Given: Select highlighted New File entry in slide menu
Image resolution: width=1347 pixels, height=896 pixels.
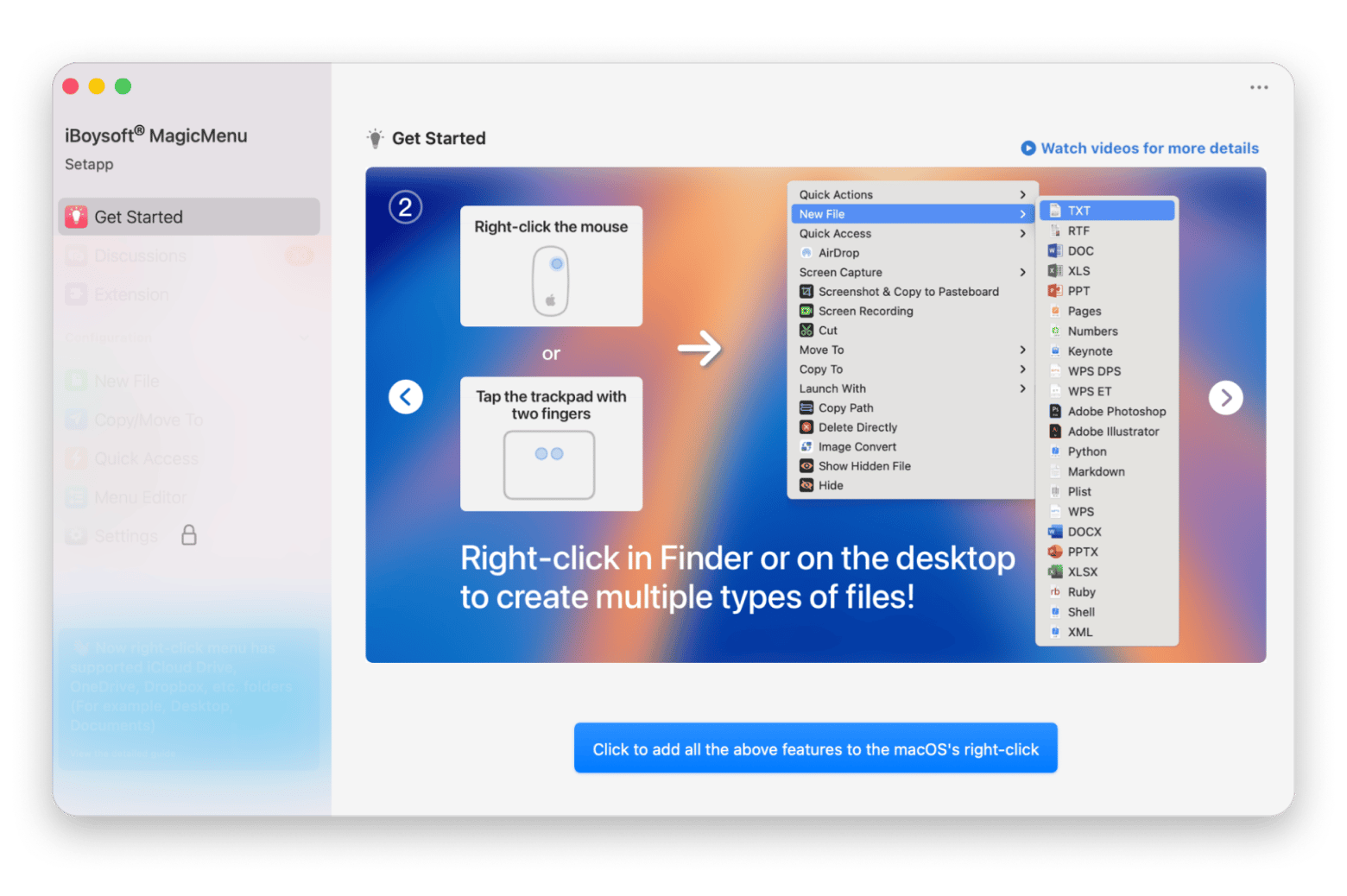Looking at the screenshot, I should click(912, 214).
